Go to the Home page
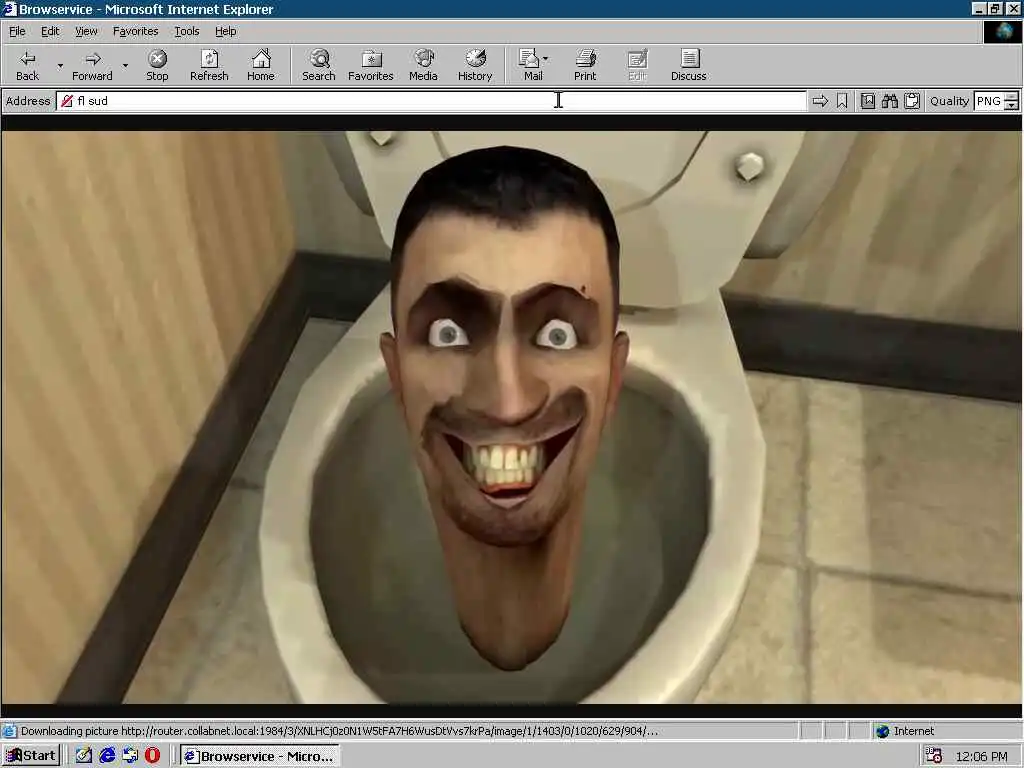Image resolution: width=1024 pixels, height=768 pixels. click(x=261, y=65)
